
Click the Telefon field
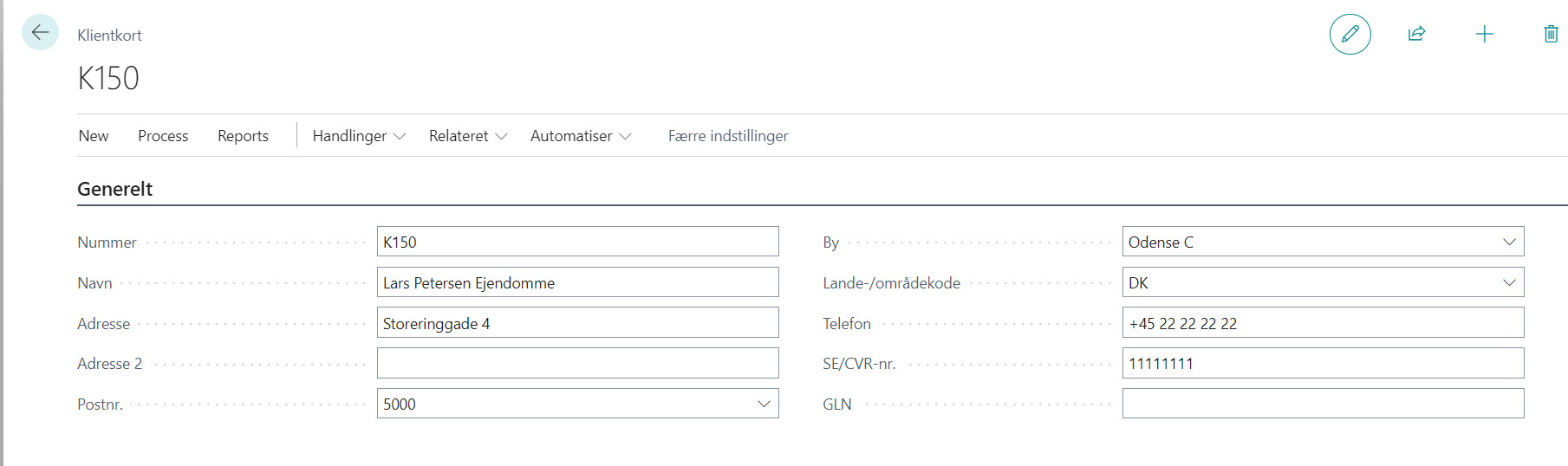1323,322
